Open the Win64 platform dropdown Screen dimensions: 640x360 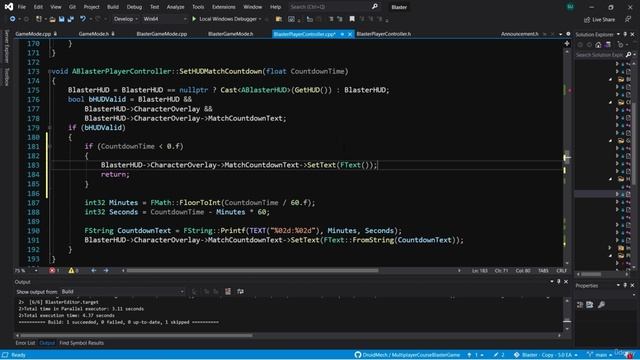click(164, 19)
